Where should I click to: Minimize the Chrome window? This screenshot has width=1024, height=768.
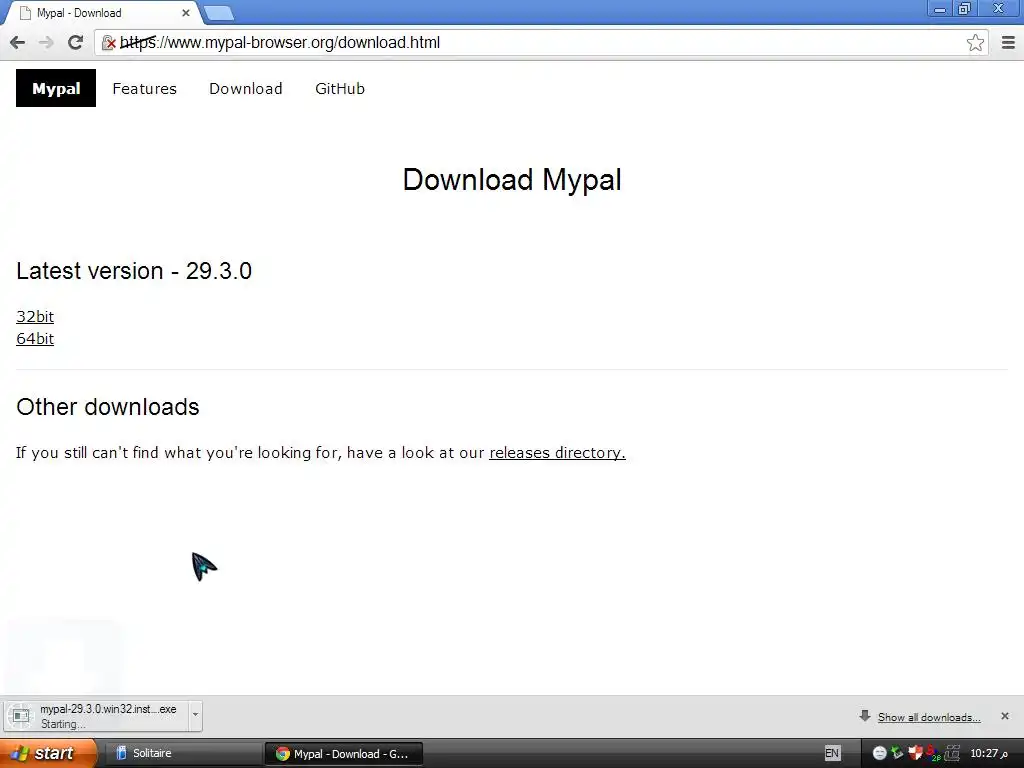[x=940, y=9]
